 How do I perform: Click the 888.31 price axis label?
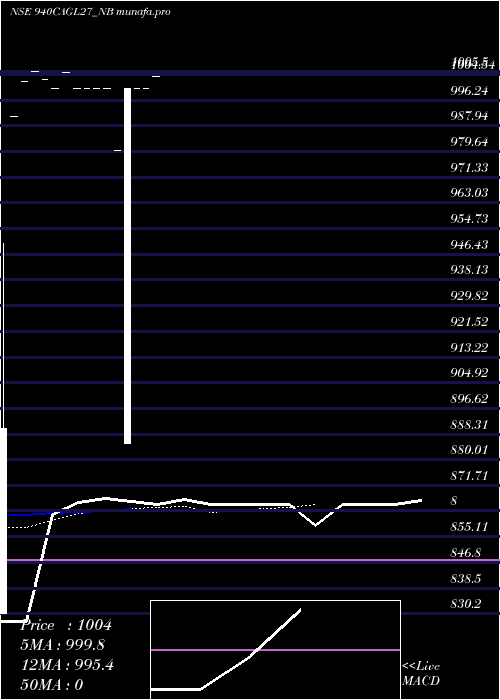tap(469, 425)
